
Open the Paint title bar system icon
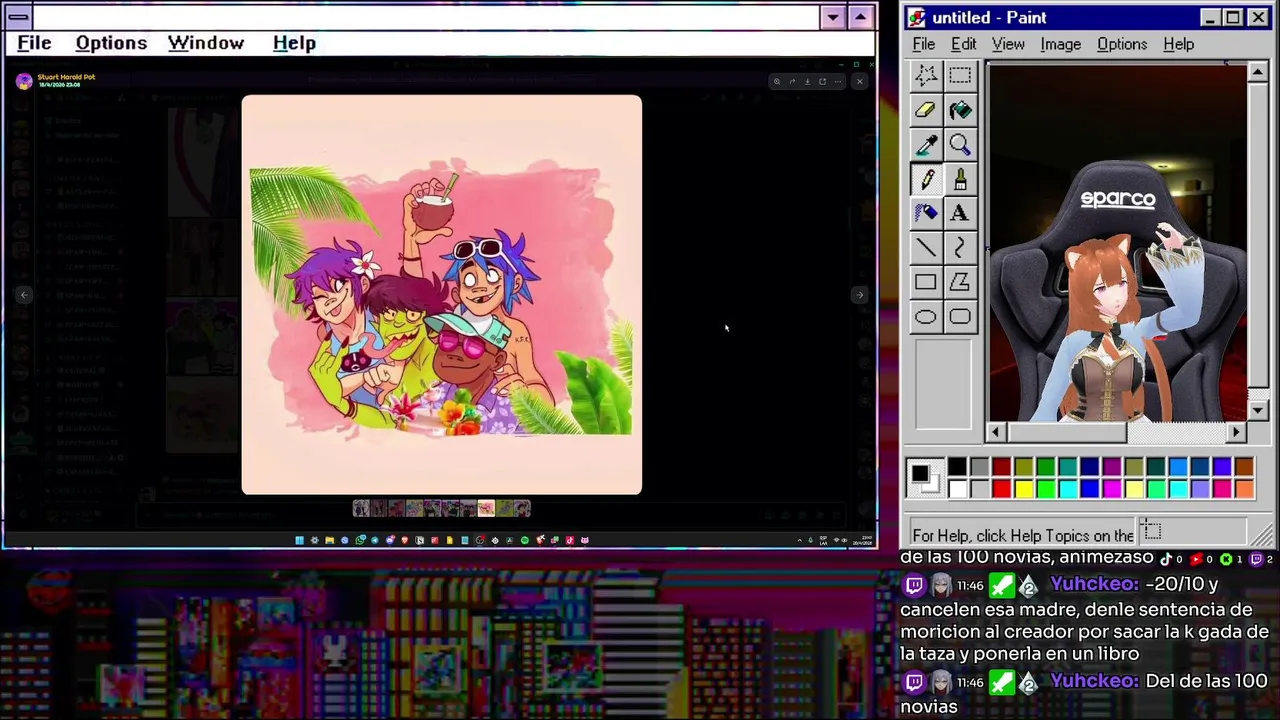point(916,18)
